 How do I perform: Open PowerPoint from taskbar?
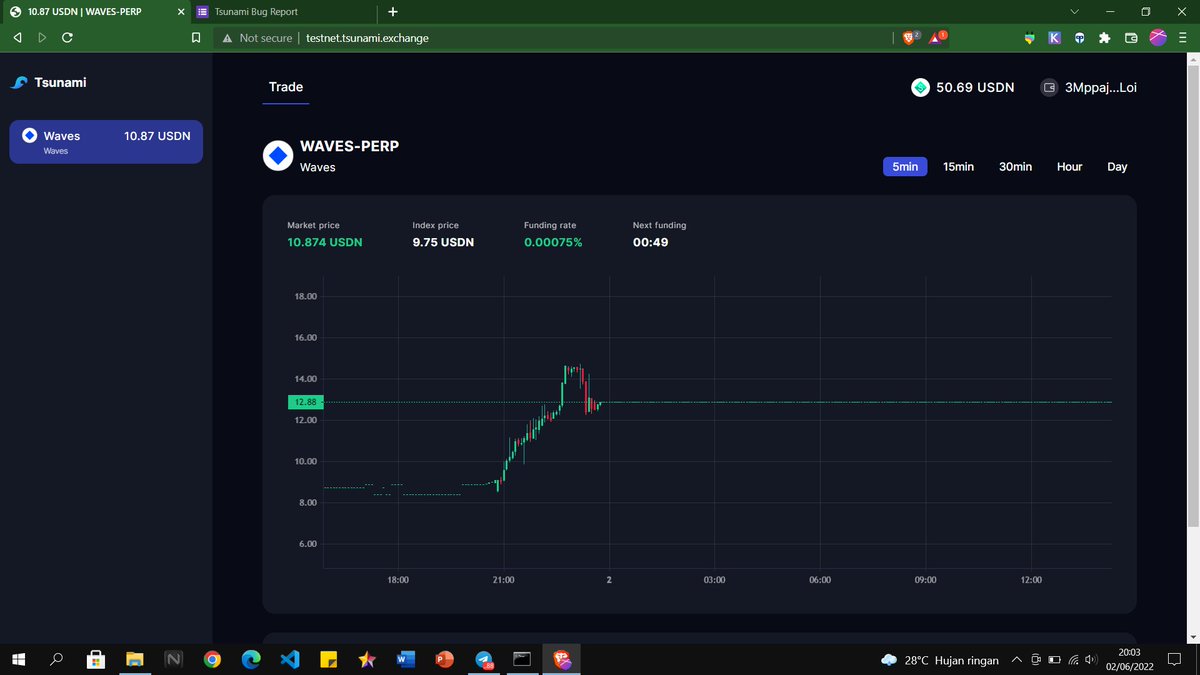pos(444,659)
